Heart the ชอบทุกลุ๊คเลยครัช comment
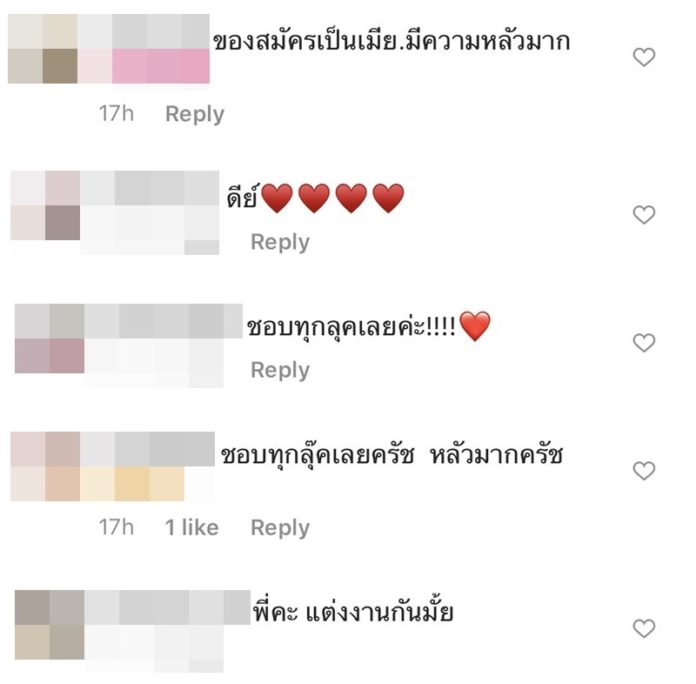The image size is (696, 684). tap(644, 470)
